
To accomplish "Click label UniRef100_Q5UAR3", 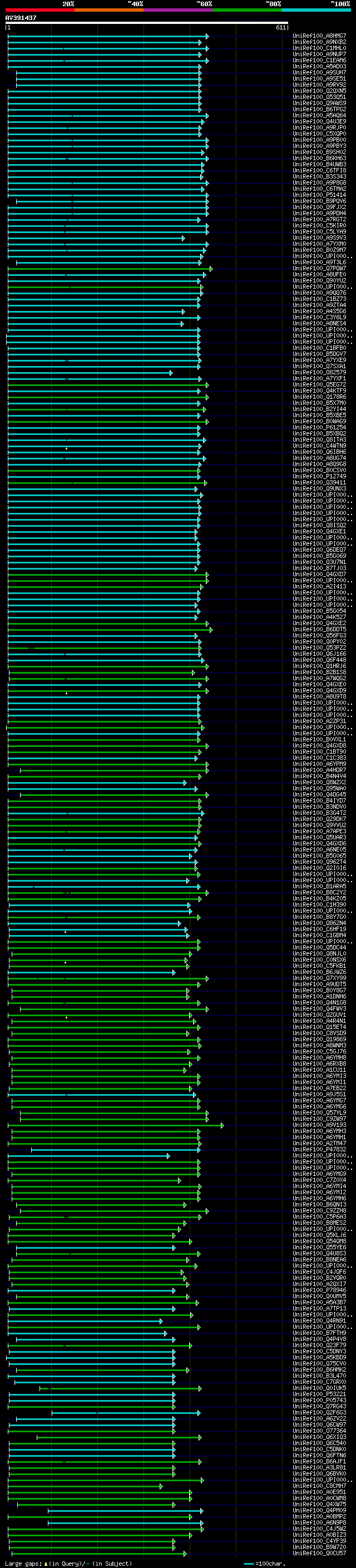I will click(x=319, y=837).
